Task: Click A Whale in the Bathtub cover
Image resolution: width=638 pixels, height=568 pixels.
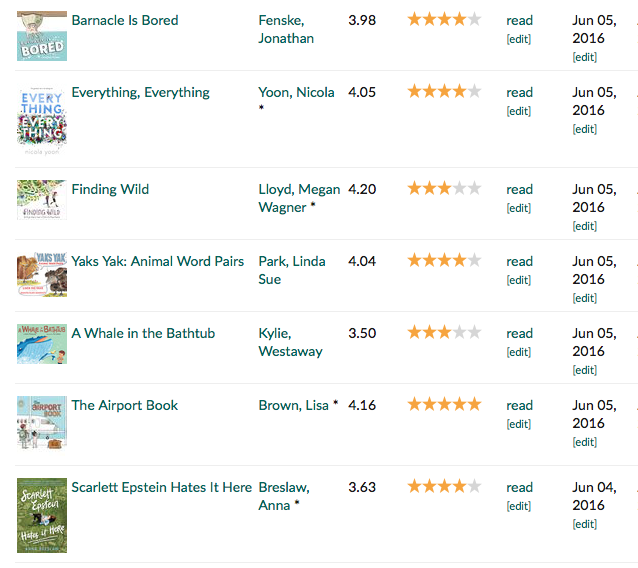Action: [x=42, y=344]
